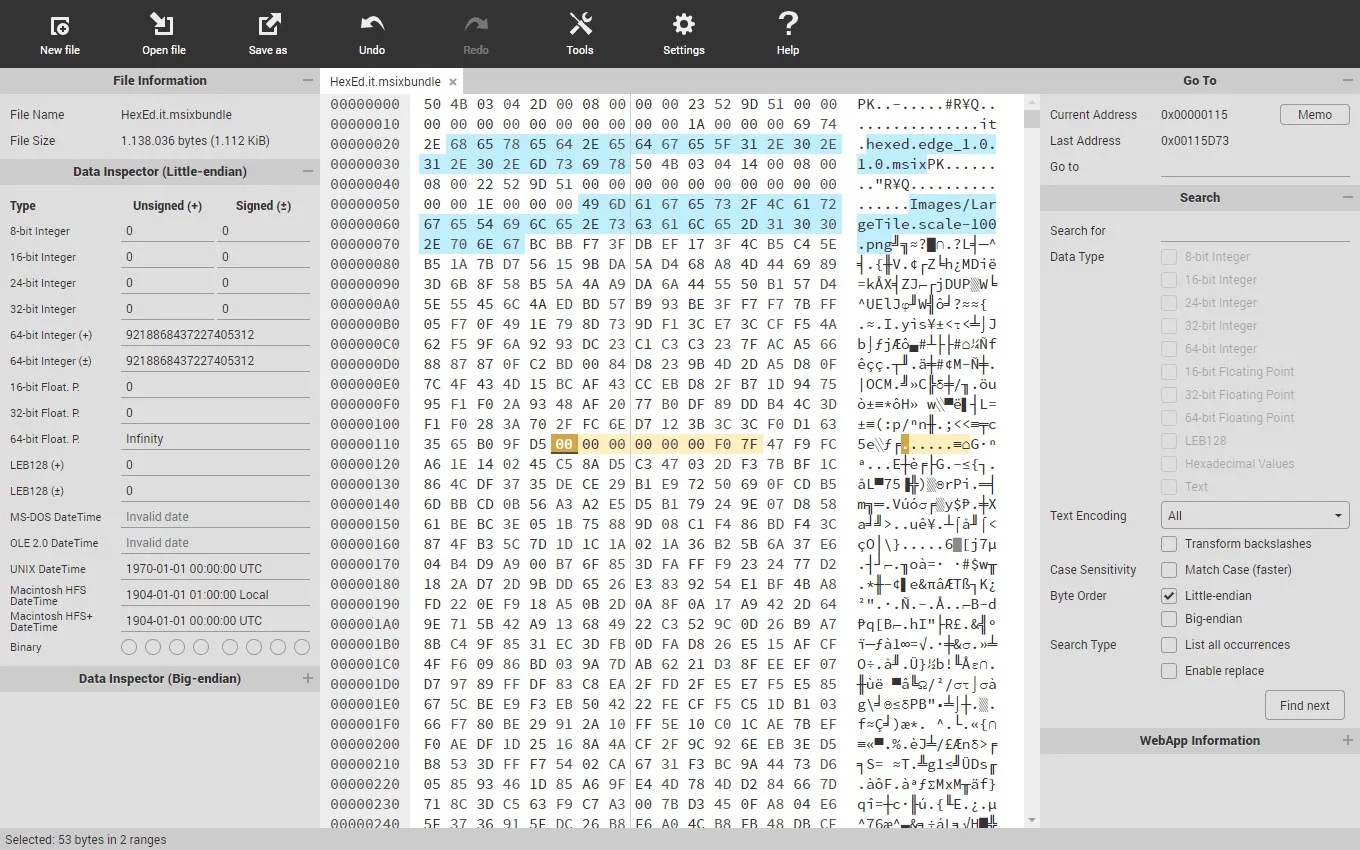Check the LEB128 data type
The width and height of the screenshot is (1360, 850).
click(x=1168, y=441)
